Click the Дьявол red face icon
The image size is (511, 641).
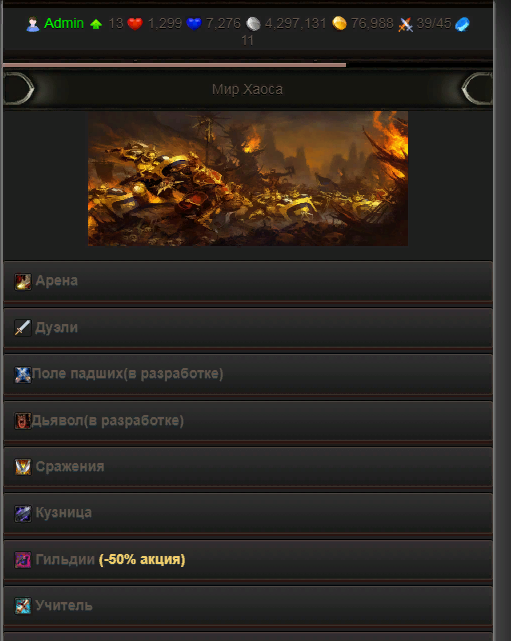pyautogui.click(x=23, y=421)
